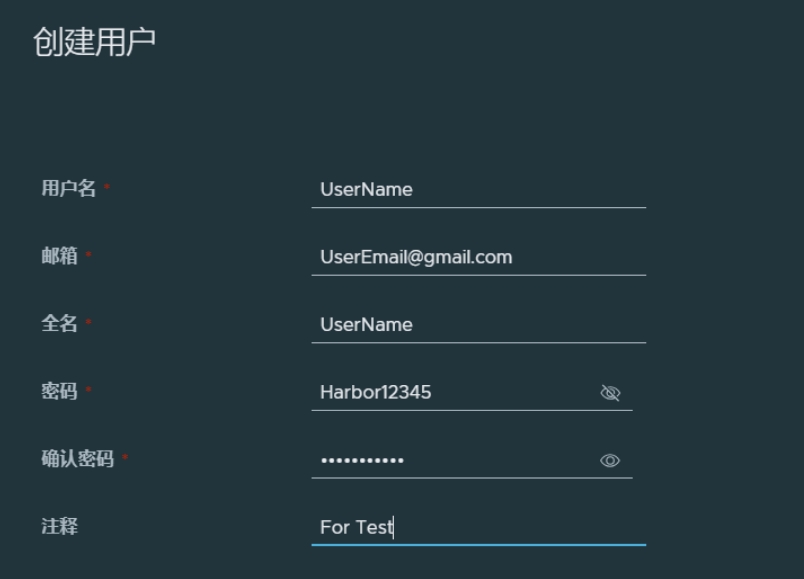This screenshot has height=579, width=804.
Task: Click the red asterisk beside 用户名
Action: [107, 186]
